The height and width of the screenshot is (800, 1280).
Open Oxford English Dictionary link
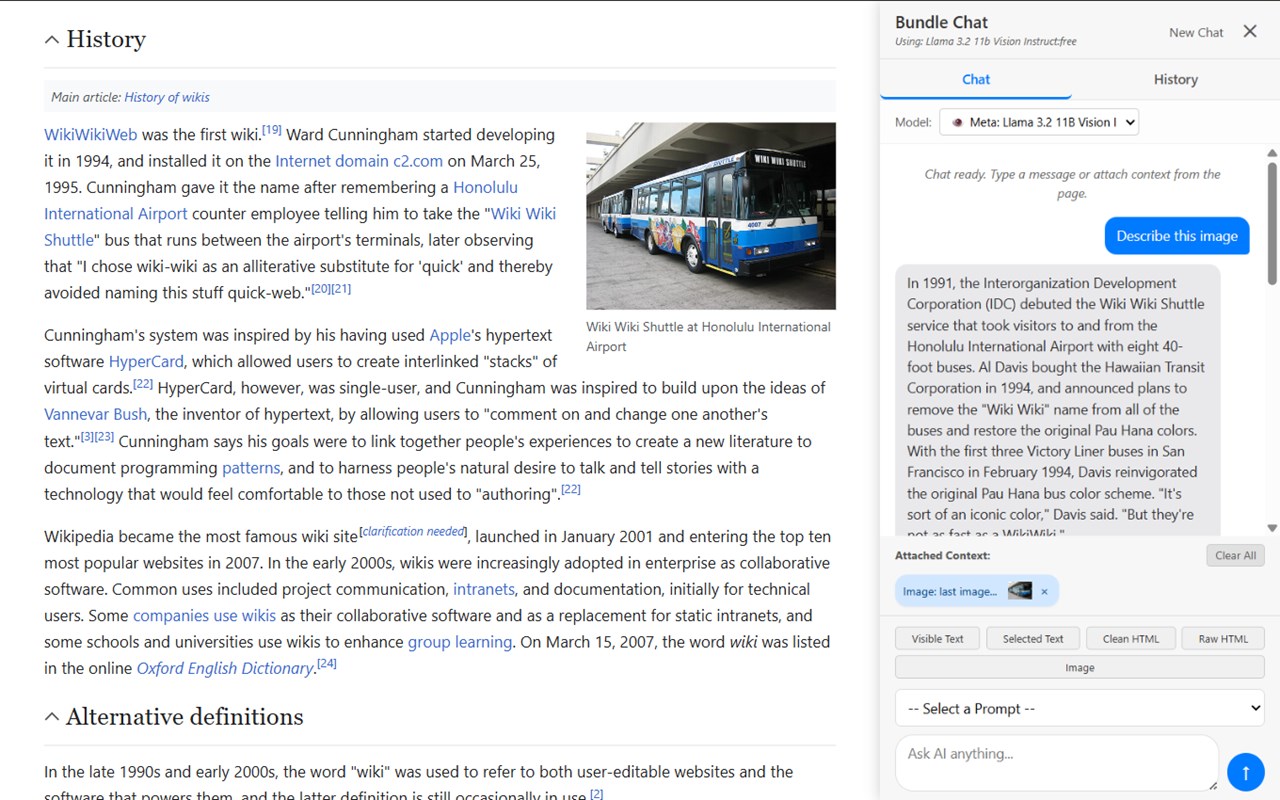point(225,668)
